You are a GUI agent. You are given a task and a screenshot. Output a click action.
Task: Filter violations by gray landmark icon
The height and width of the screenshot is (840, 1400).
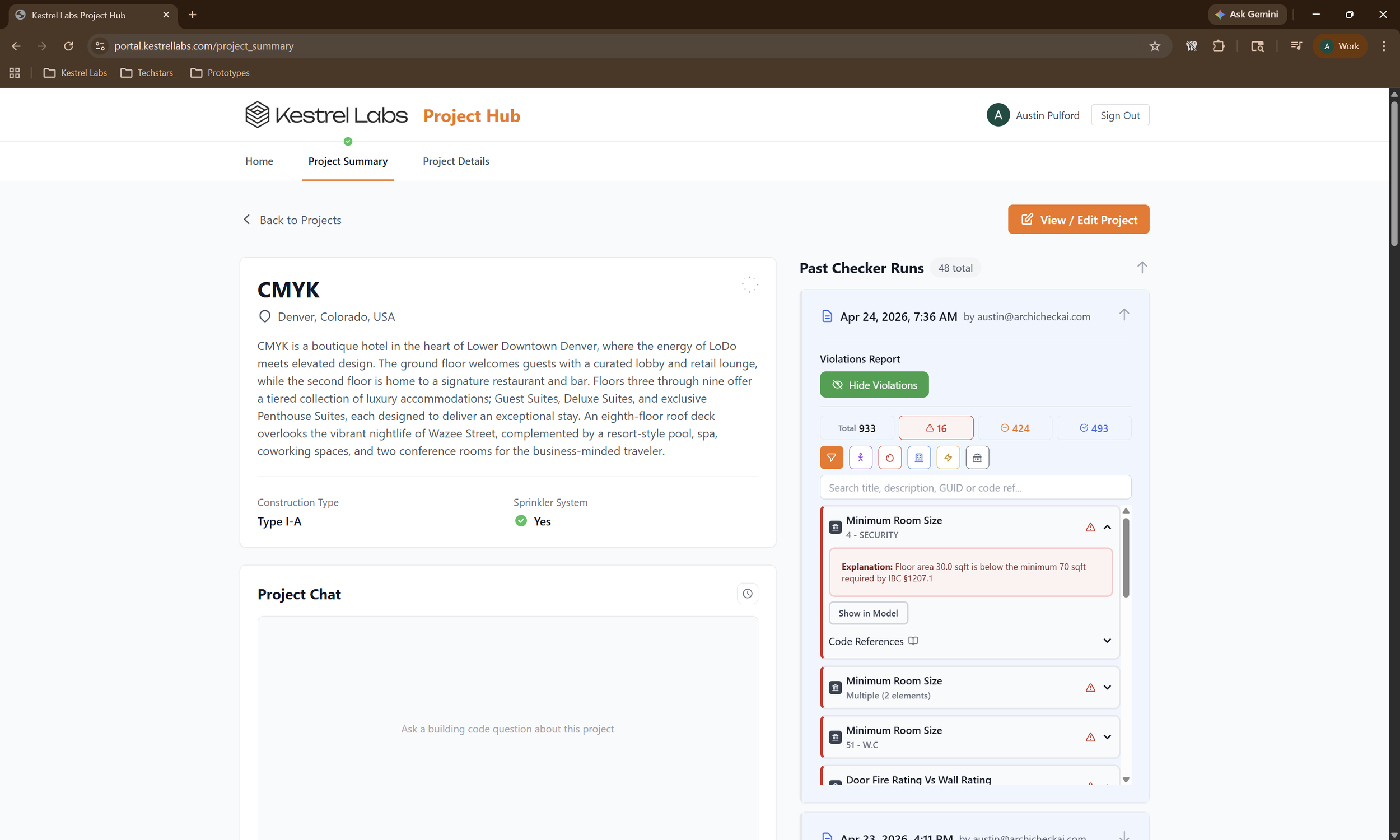coord(977,458)
